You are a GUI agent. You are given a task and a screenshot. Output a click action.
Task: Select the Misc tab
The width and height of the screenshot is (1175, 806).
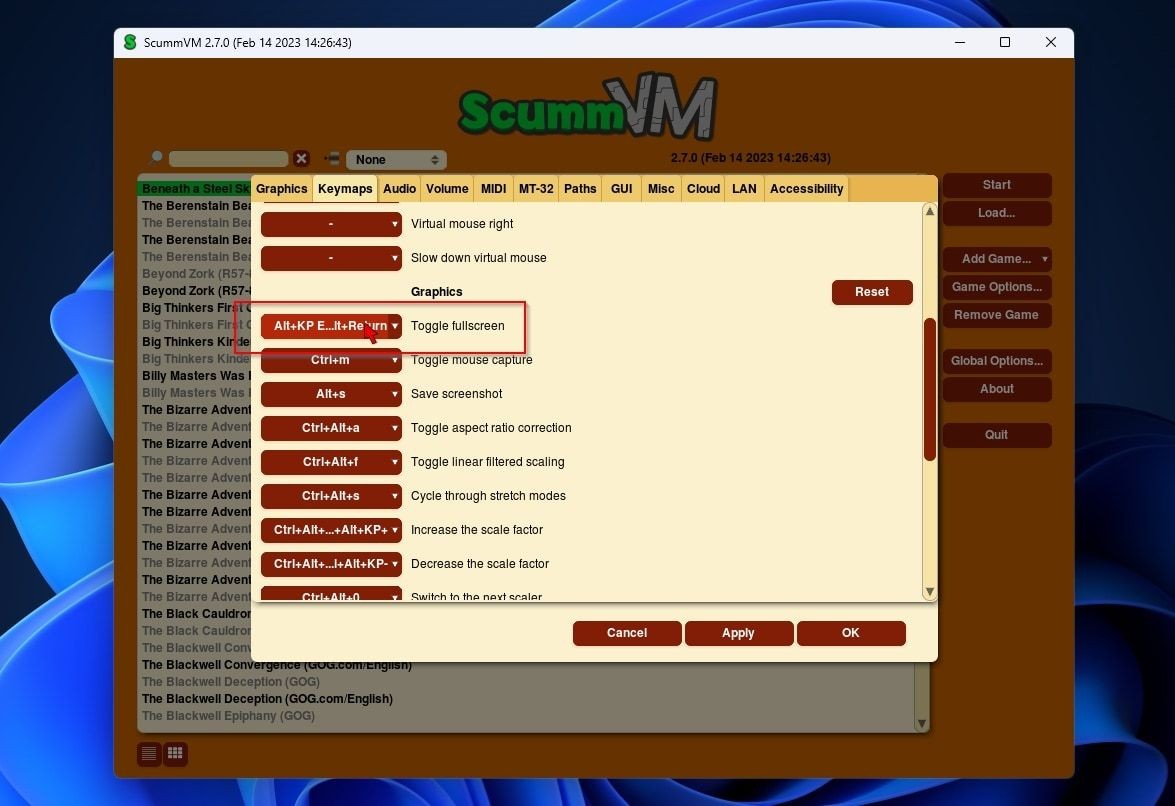pos(661,189)
